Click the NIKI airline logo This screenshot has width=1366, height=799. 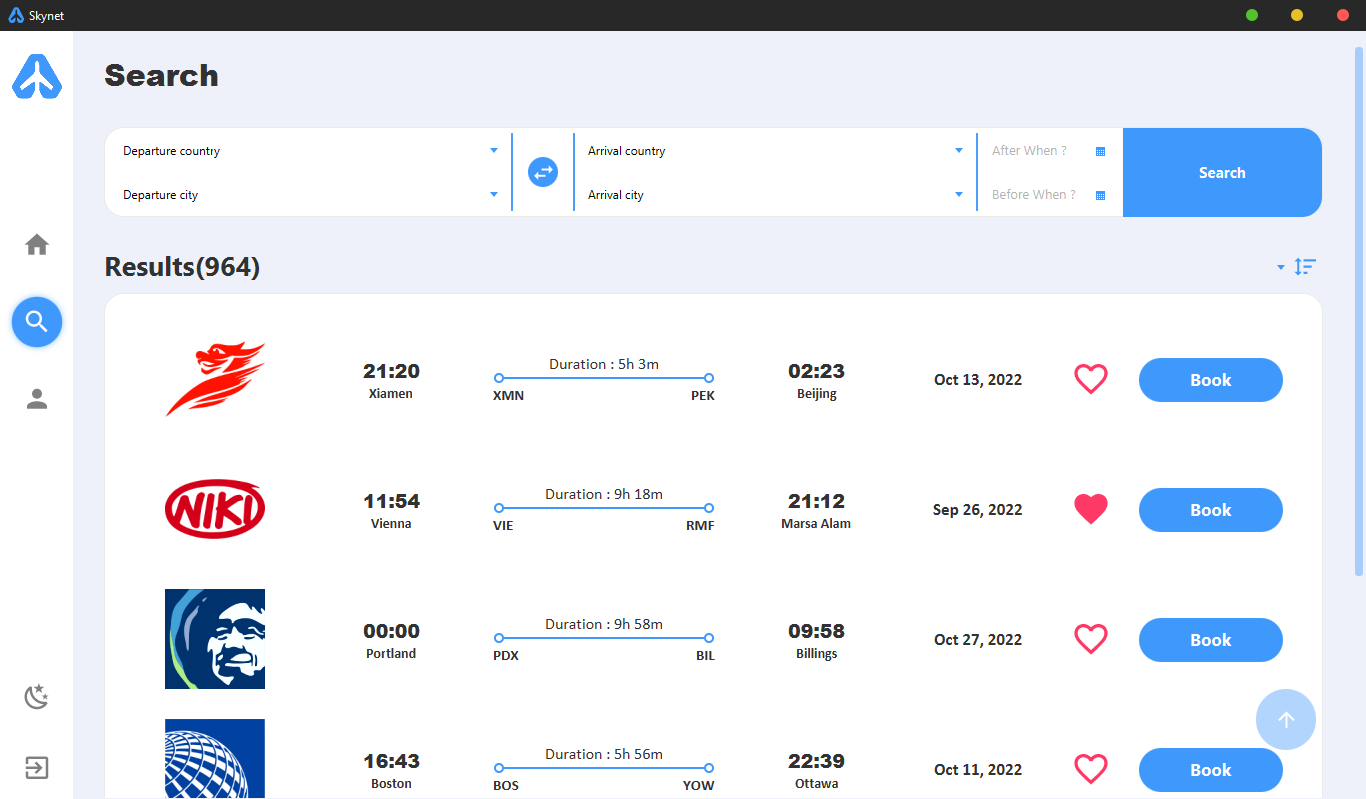pyautogui.click(x=215, y=509)
